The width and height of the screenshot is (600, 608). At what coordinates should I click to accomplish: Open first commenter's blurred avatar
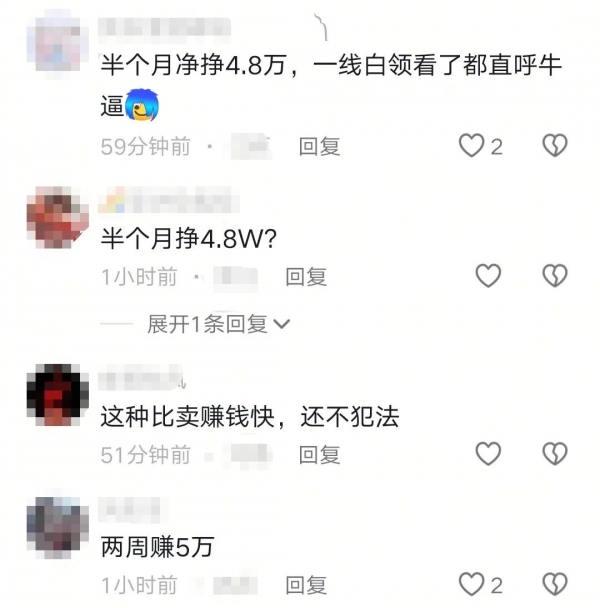pyautogui.click(x=58, y=41)
